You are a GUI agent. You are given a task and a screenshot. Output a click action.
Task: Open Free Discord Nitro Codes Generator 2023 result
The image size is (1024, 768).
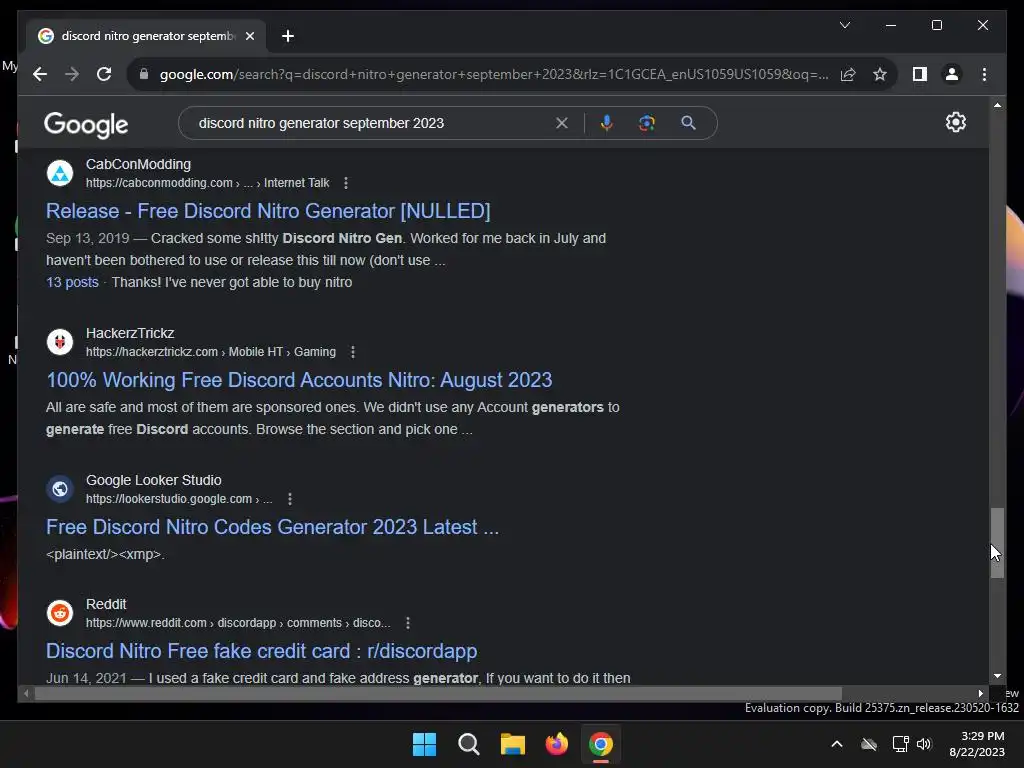[272, 527]
